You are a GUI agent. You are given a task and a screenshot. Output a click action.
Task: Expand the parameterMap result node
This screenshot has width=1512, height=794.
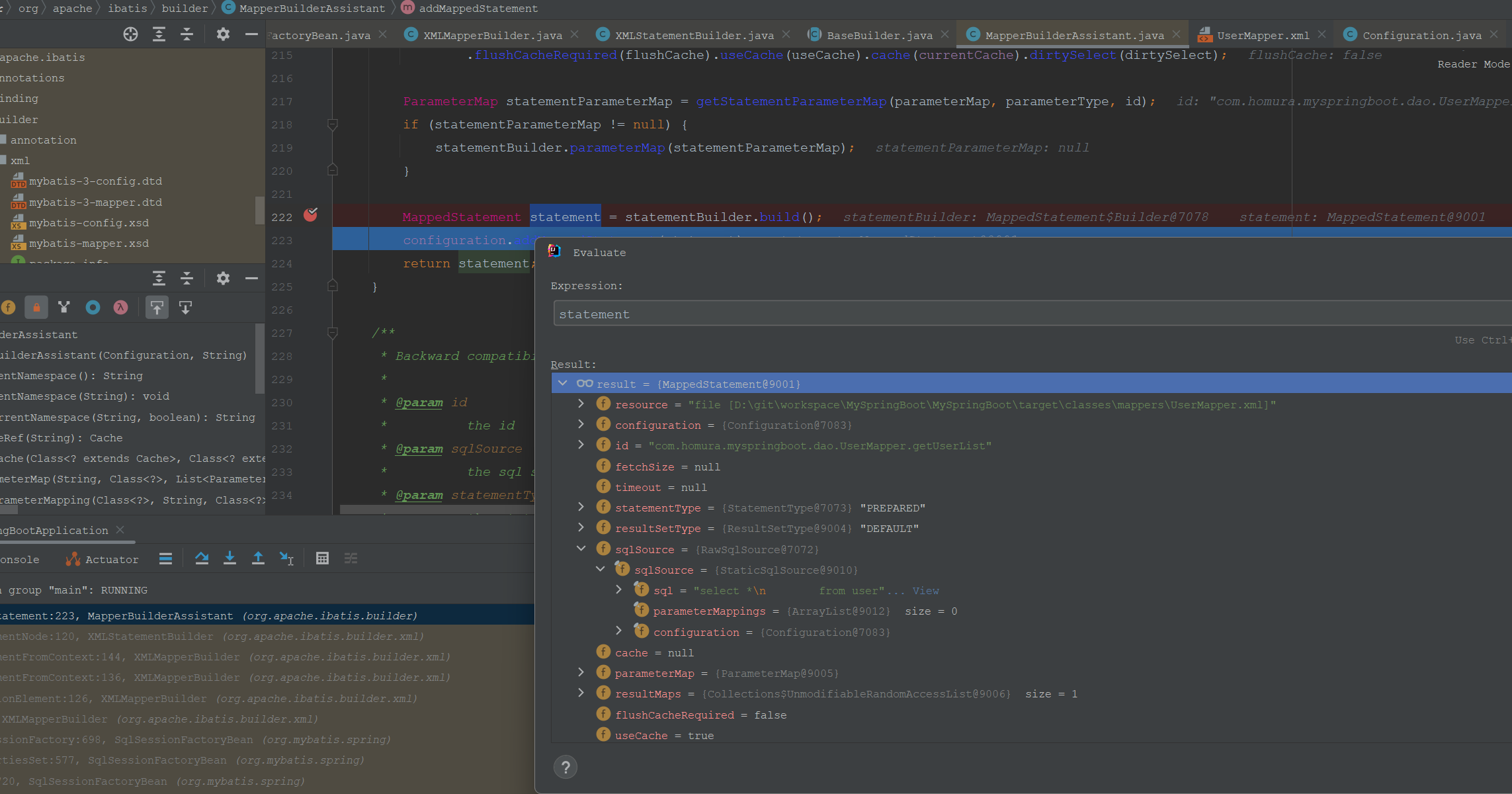pos(581,672)
